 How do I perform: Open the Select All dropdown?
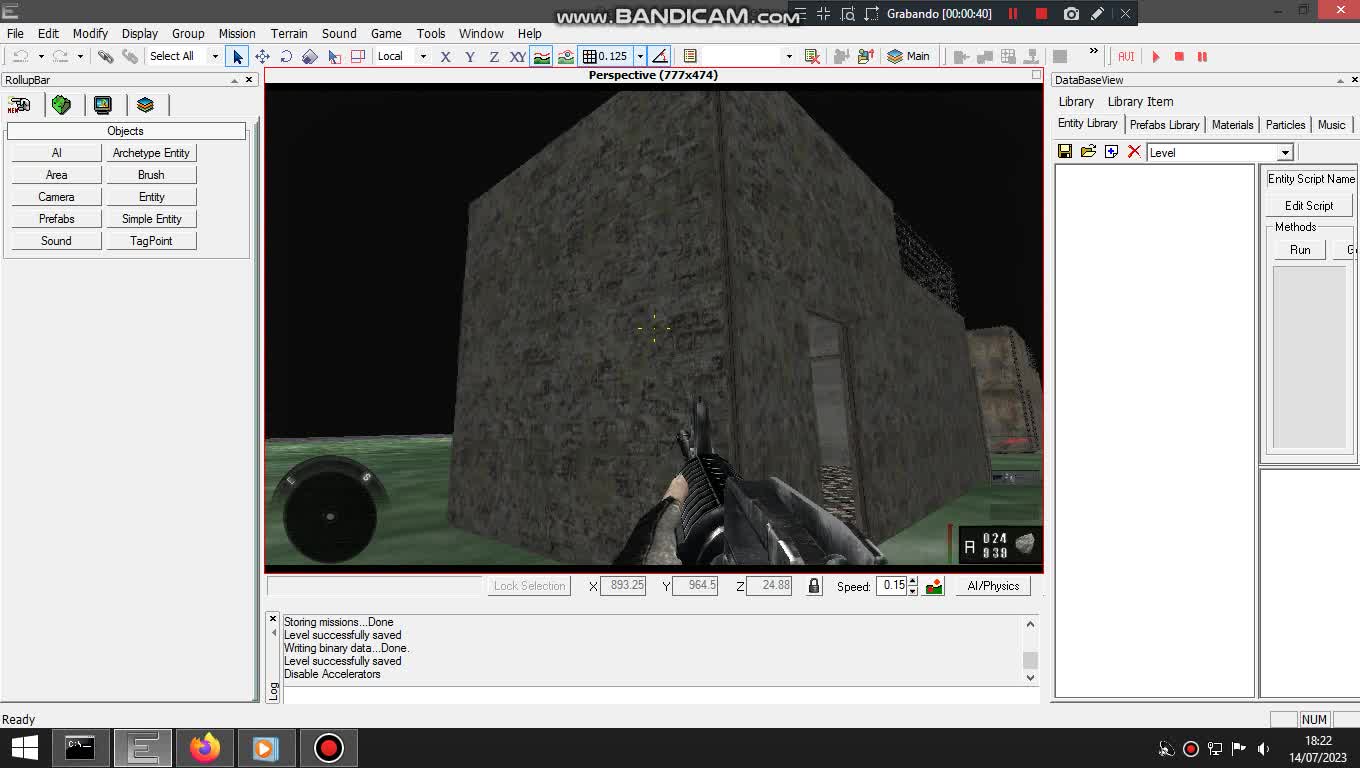coord(214,56)
